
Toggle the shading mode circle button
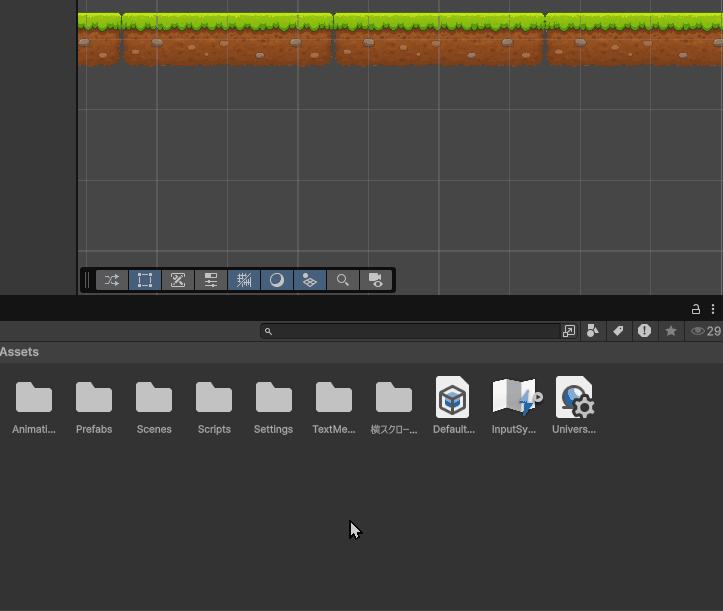pos(277,280)
